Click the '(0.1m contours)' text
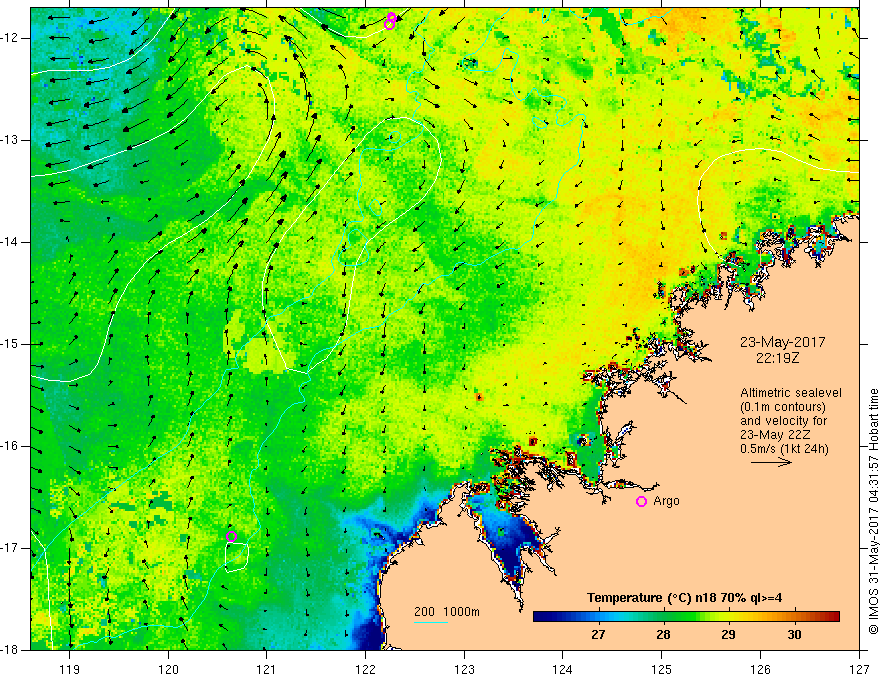The height and width of the screenshot is (680, 880). [783, 407]
